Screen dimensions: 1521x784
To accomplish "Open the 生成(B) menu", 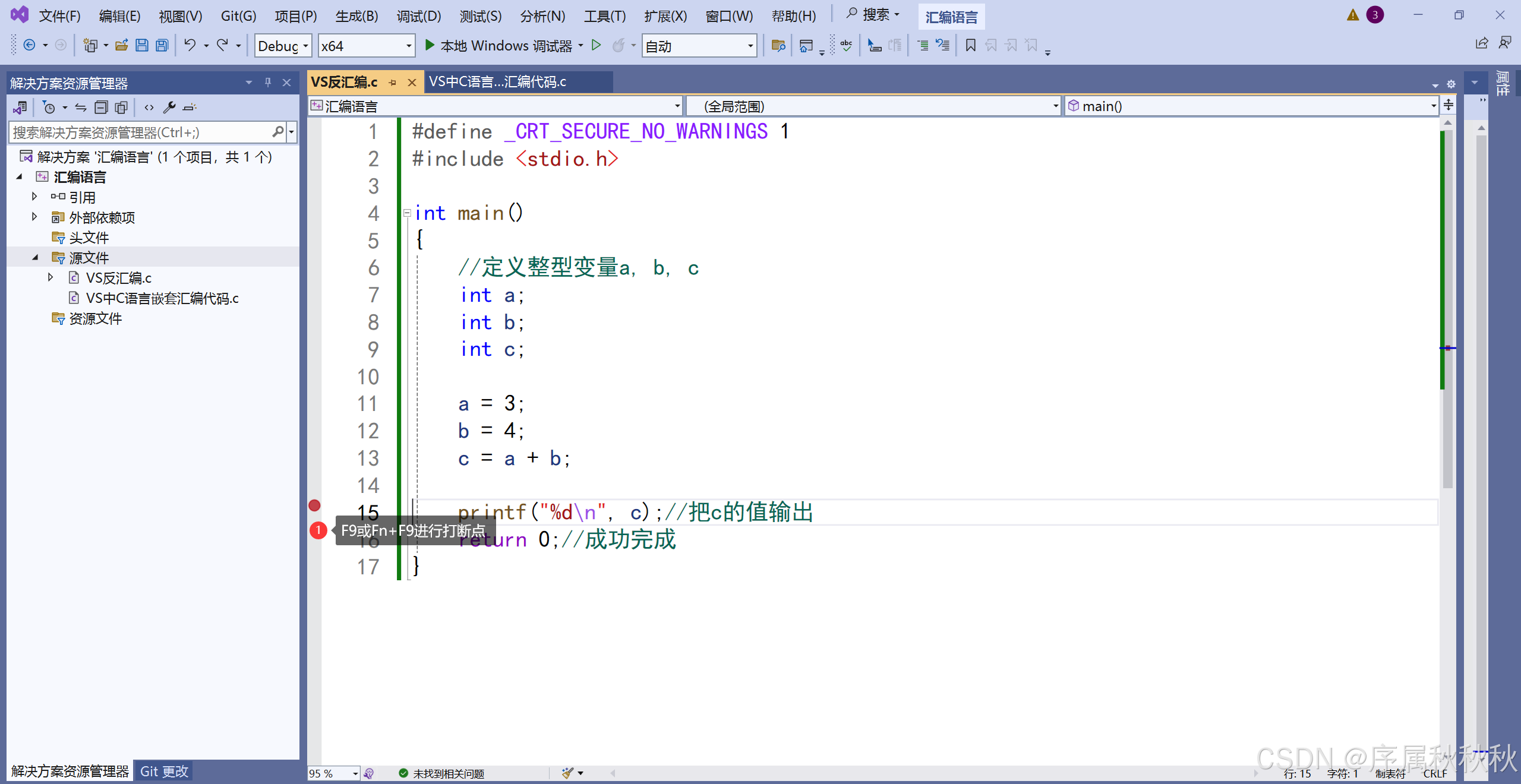I will (356, 16).
